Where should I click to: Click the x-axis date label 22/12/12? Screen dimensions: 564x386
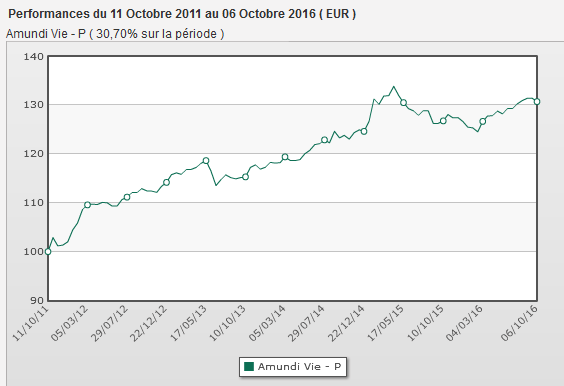[x=149, y=323]
